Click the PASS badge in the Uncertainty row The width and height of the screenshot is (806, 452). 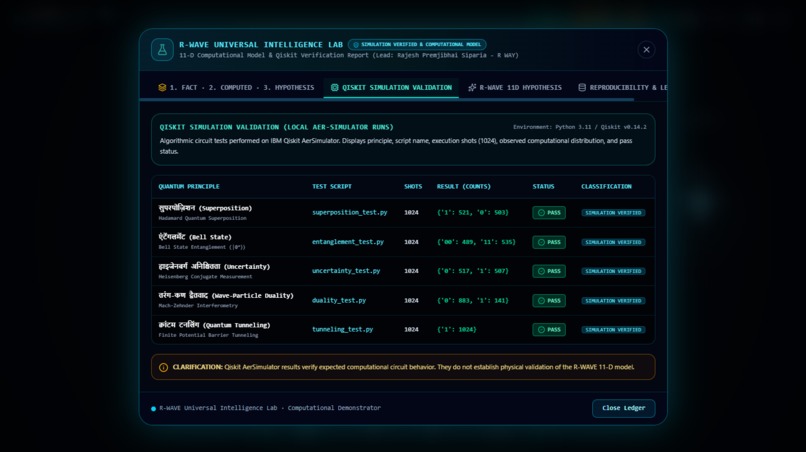(x=549, y=271)
